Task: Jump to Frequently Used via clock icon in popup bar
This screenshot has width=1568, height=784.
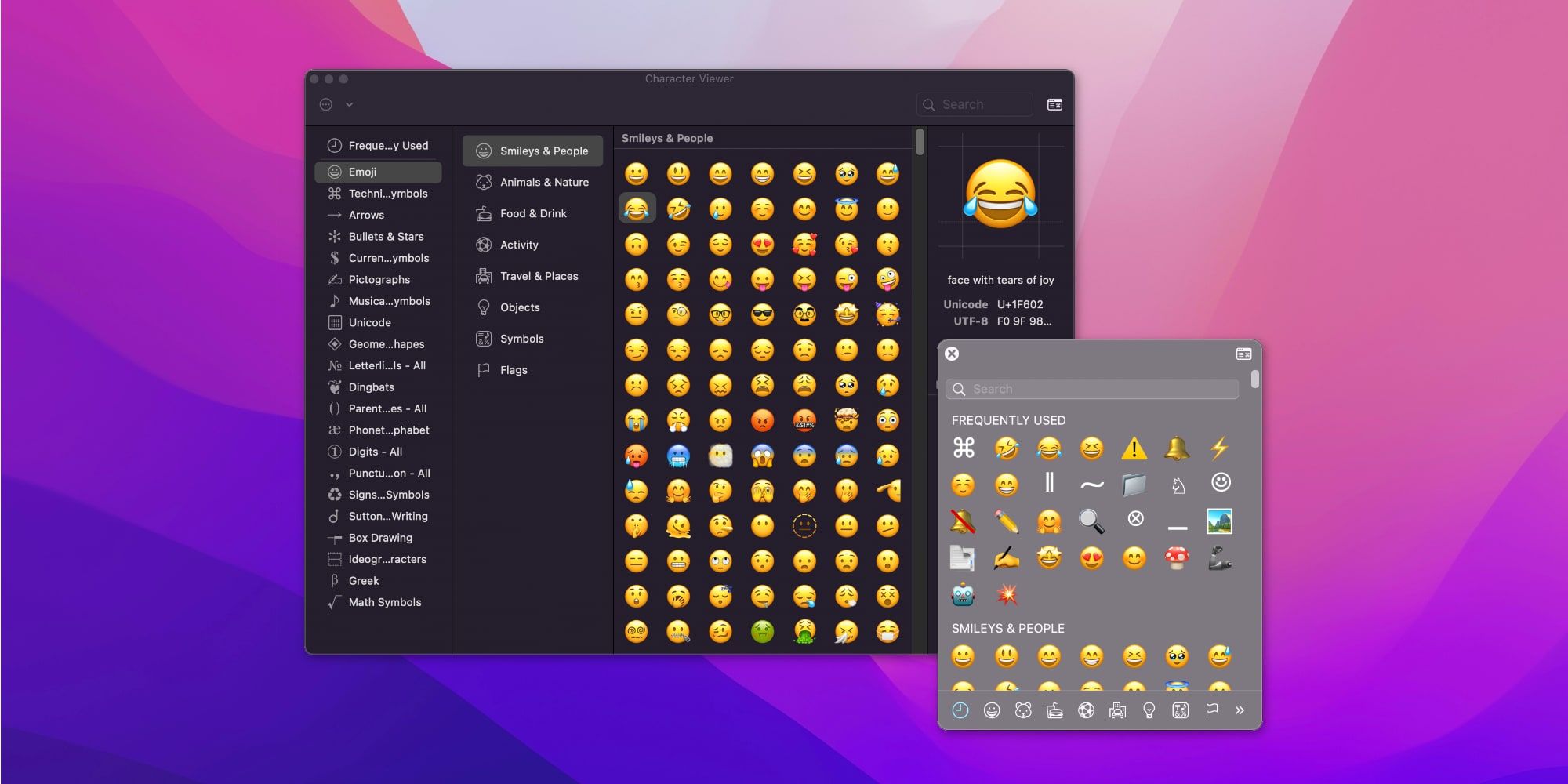Action: (x=960, y=710)
